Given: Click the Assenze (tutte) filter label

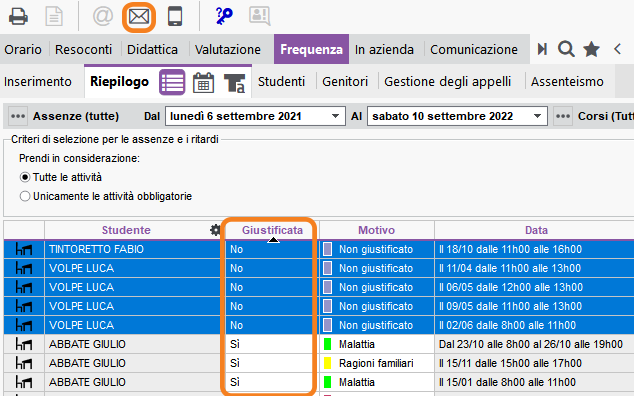Looking at the screenshot, I should 76,116.
